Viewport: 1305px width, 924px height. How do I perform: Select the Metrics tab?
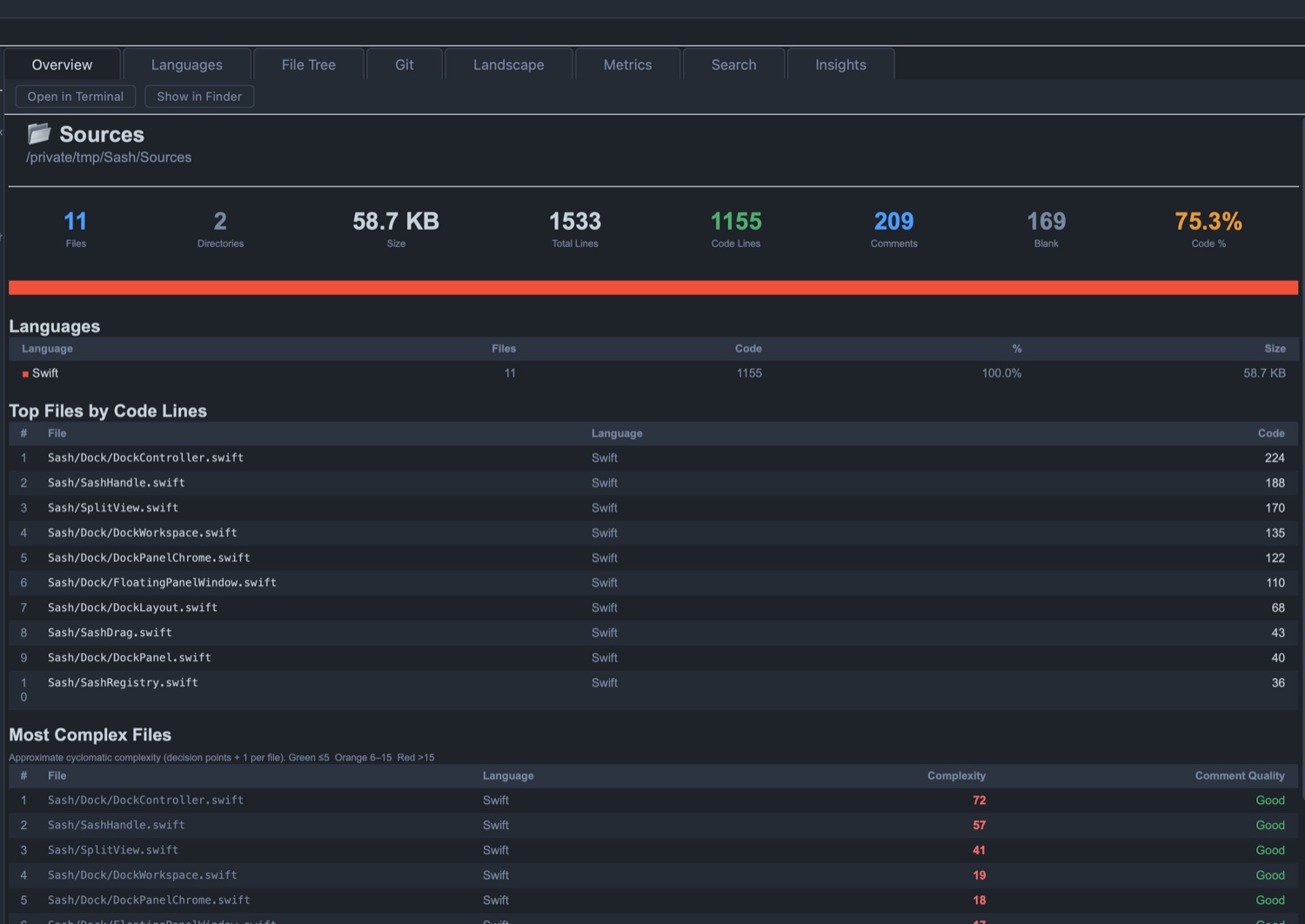628,64
